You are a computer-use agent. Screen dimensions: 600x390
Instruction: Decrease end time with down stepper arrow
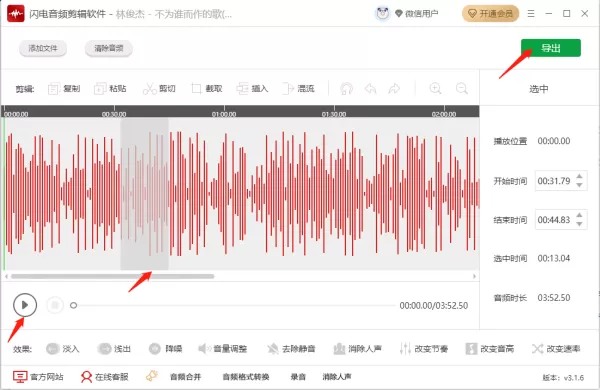tap(579, 224)
